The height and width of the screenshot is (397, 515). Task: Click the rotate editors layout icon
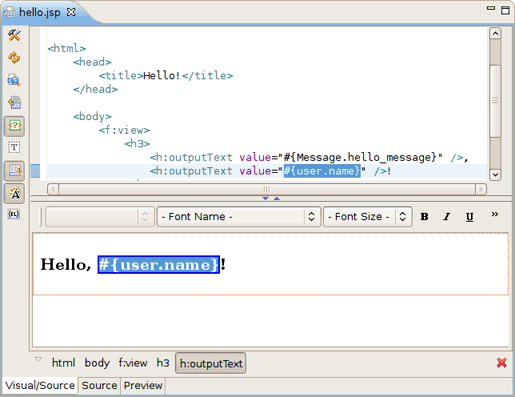coord(14,103)
